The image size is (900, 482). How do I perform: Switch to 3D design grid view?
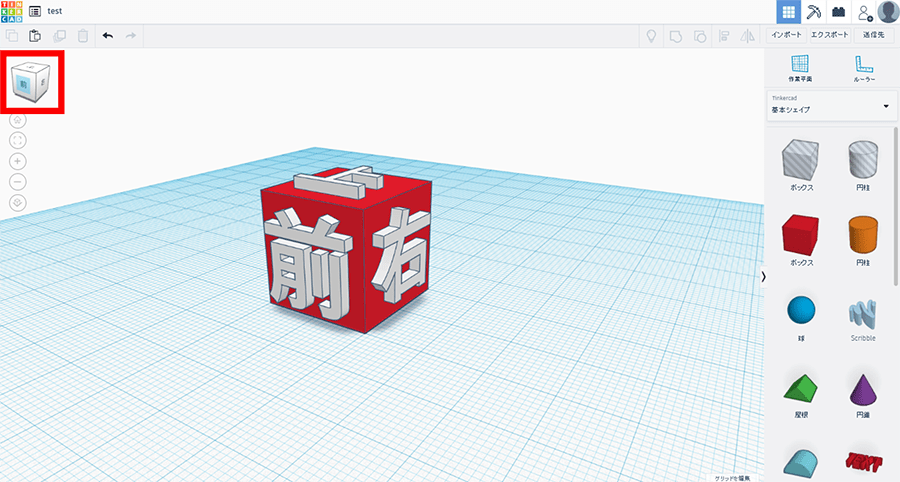click(789, 11)
